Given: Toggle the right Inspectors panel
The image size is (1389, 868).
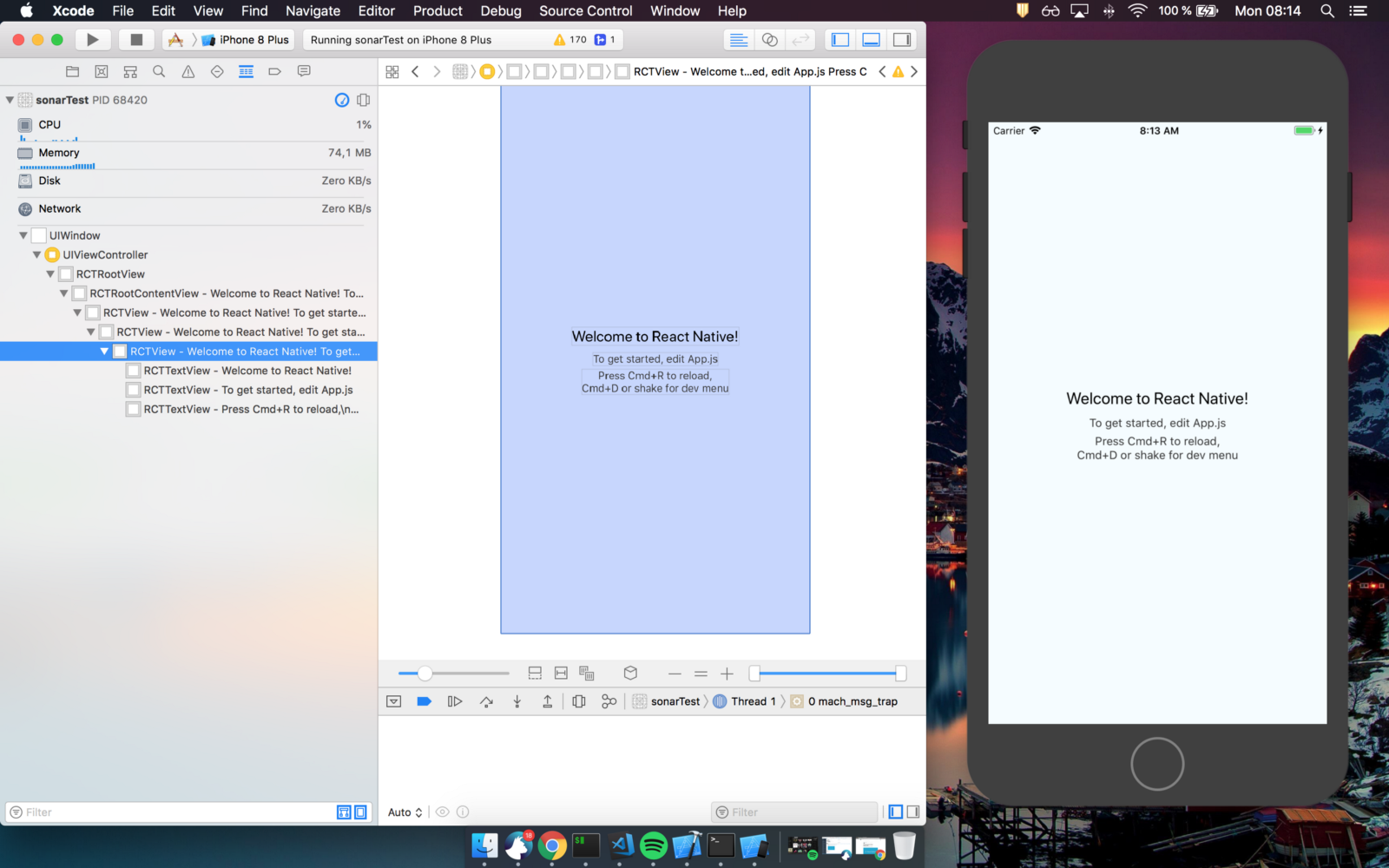Looking at the screenshot, I should pos(902,39).
